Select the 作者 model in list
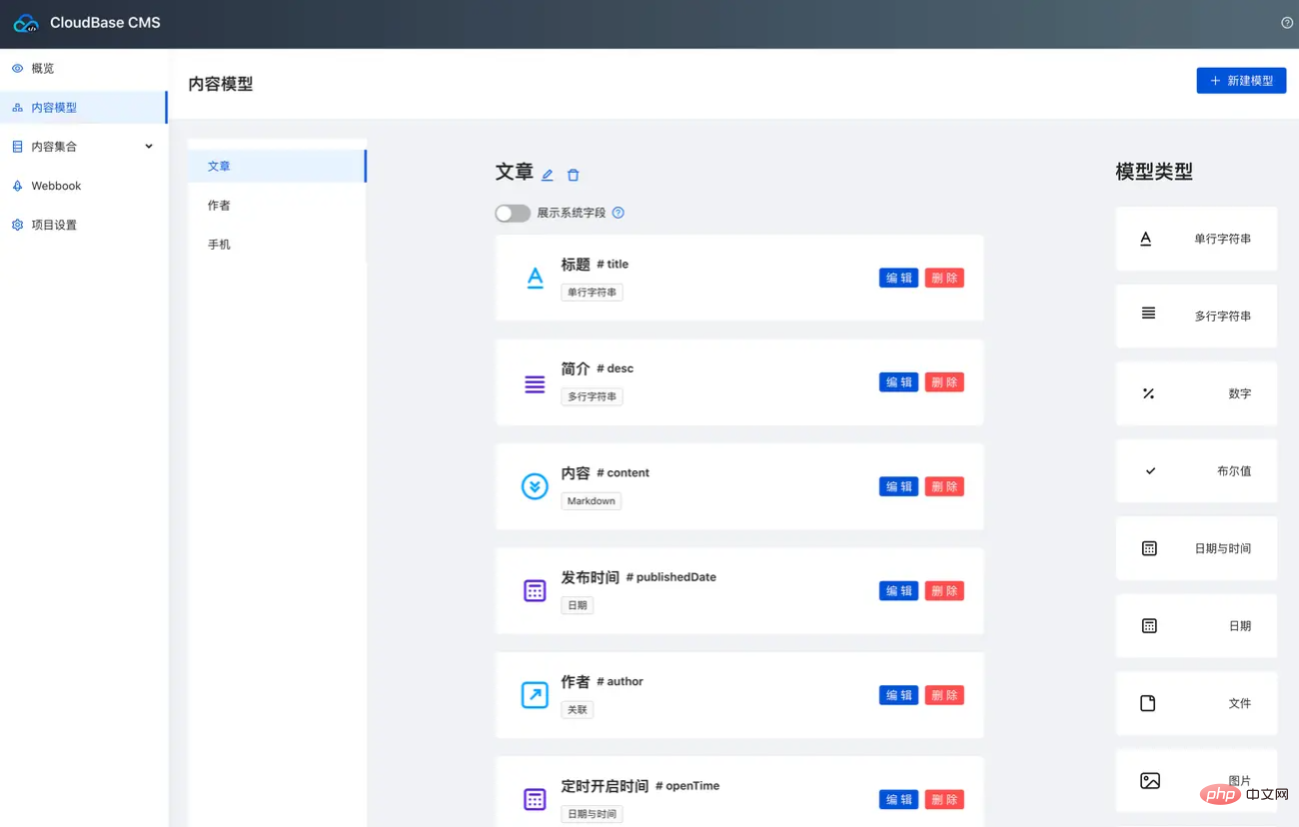 click(219, 205)
